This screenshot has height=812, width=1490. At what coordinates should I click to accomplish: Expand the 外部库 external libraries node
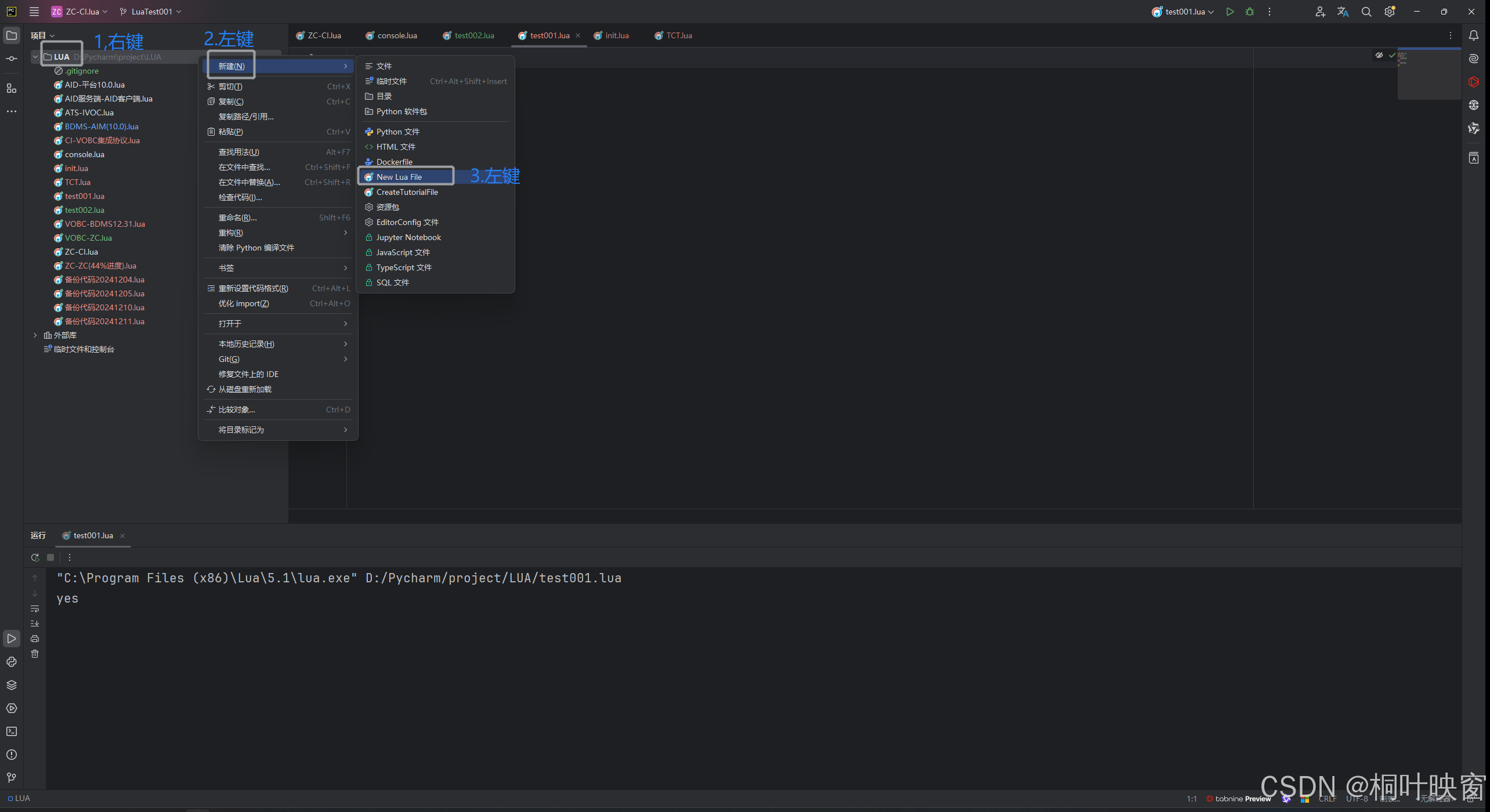click(35, 335)
